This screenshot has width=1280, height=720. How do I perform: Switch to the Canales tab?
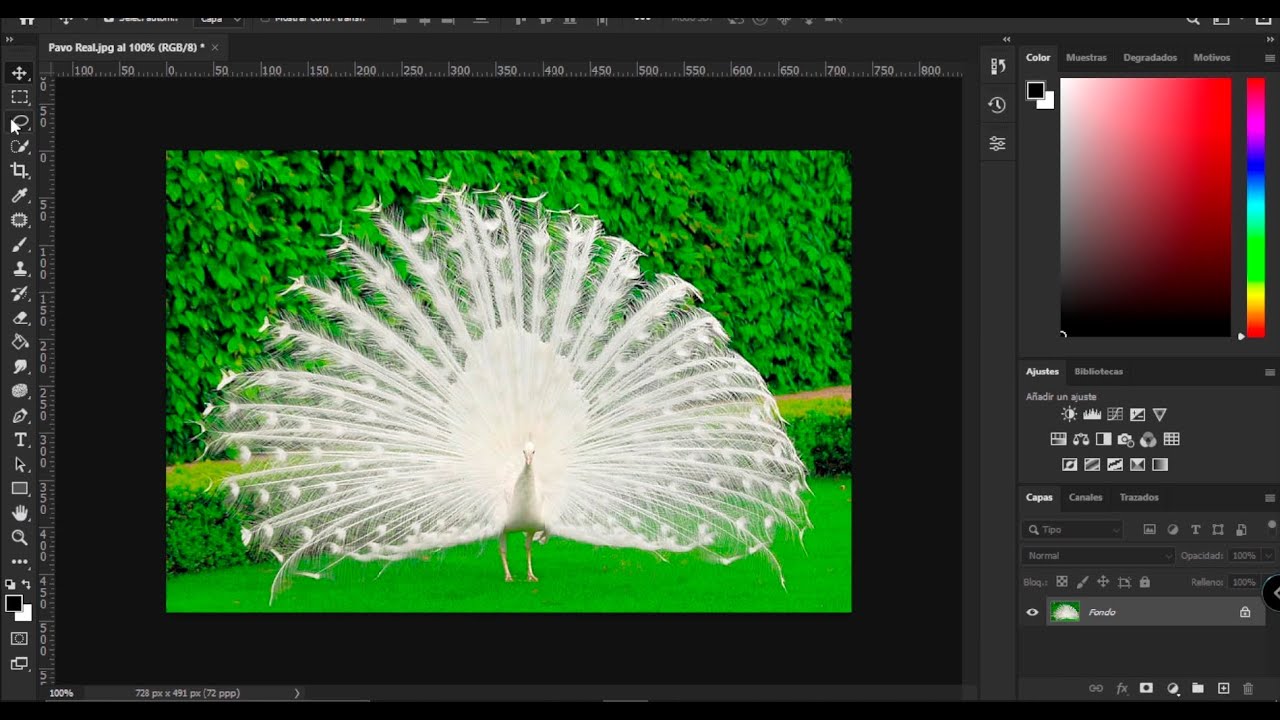1085,498
